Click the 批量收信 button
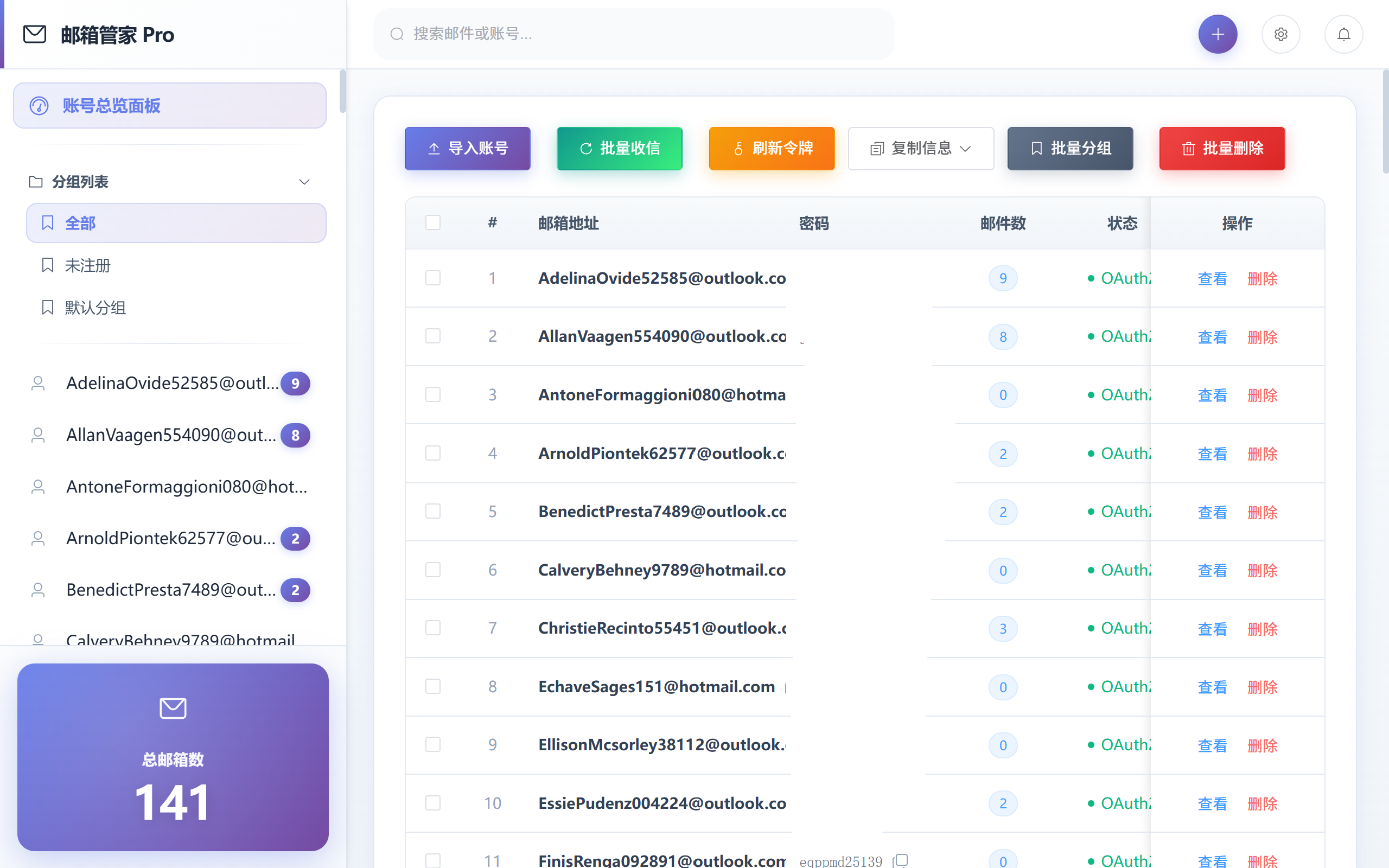The image size is (1389, 868). [619, 149]
